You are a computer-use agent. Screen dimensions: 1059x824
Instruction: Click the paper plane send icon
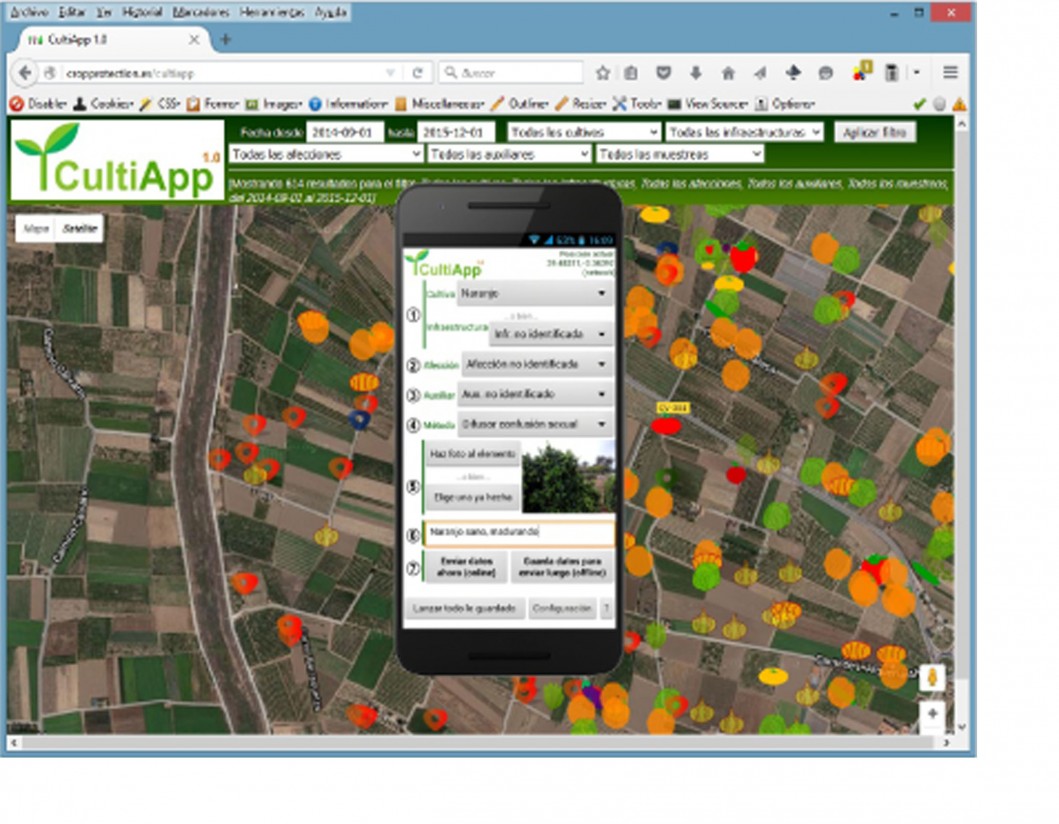(x=760, y=73)
